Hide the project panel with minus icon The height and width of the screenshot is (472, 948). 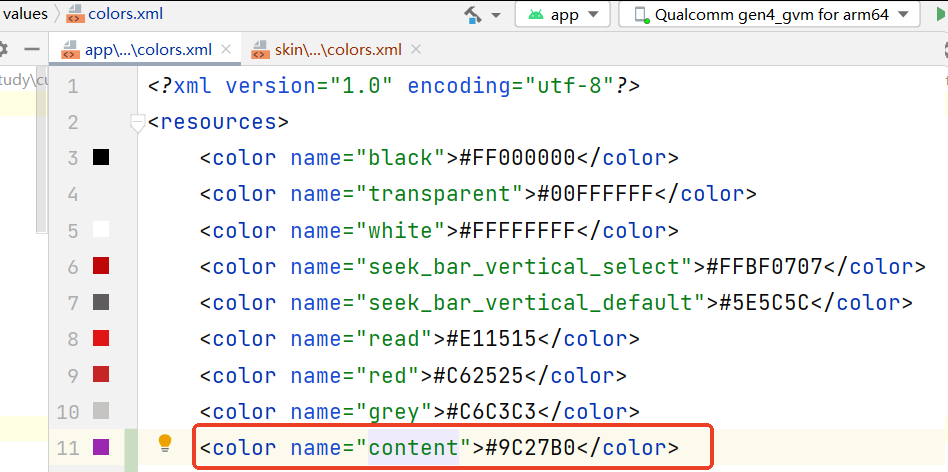coord(31,50)
